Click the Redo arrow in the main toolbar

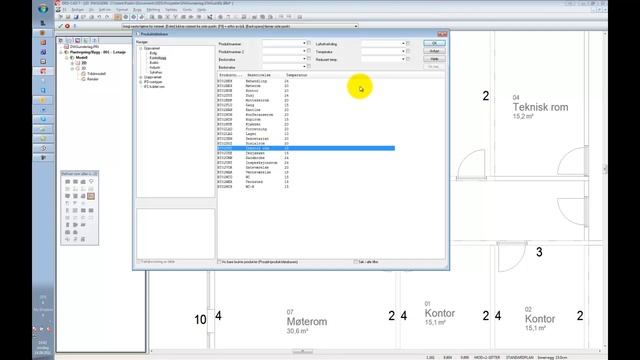(x=107, y=17)
